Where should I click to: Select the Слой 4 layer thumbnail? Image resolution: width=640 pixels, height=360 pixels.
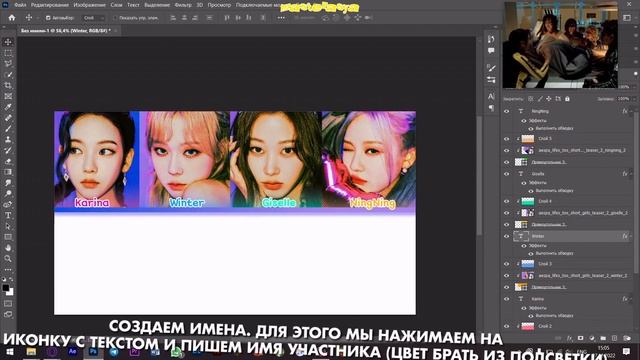[528, 201]
